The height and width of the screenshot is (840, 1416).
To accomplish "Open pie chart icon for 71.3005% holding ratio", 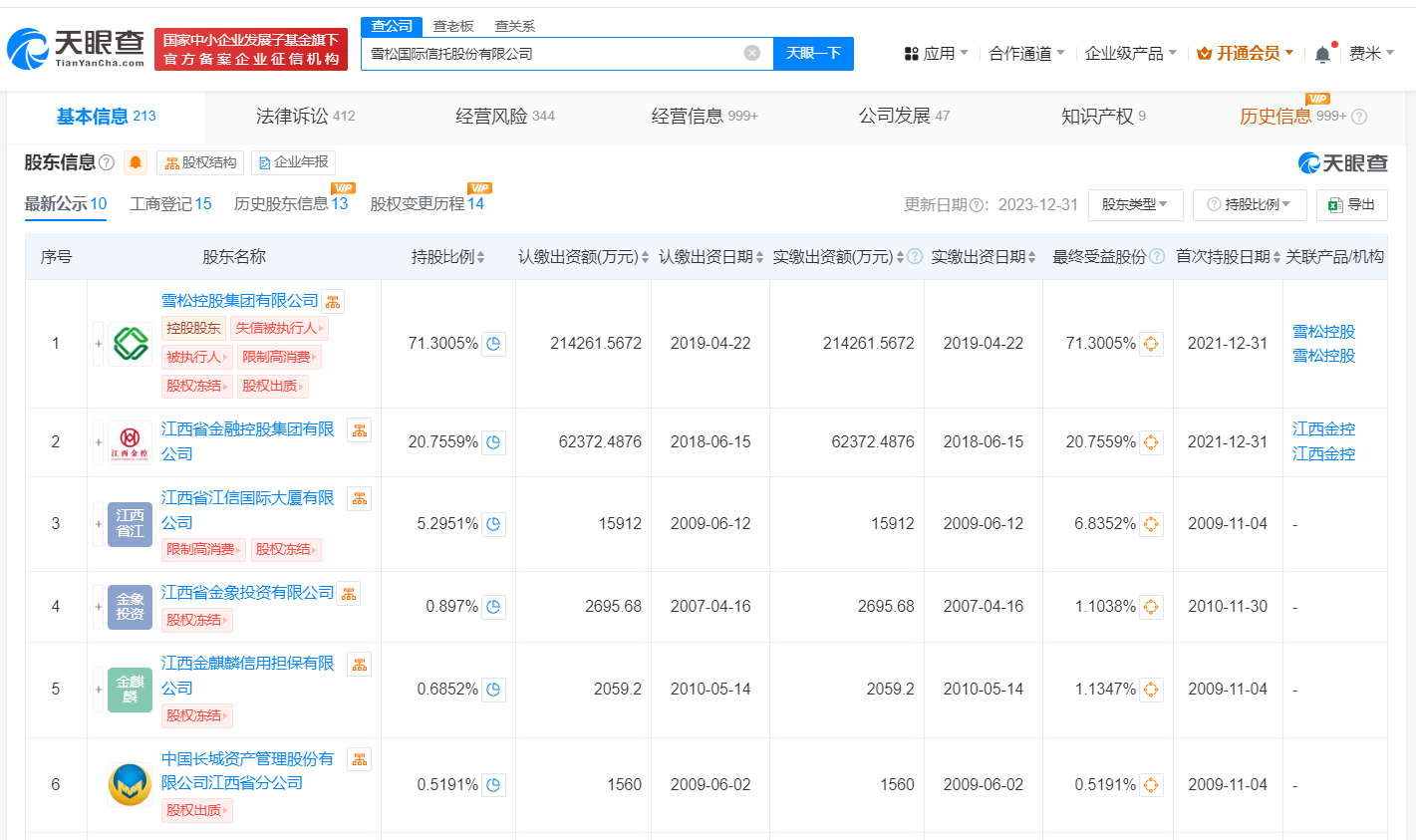I will pyautogui.click(x=493, y=344).
